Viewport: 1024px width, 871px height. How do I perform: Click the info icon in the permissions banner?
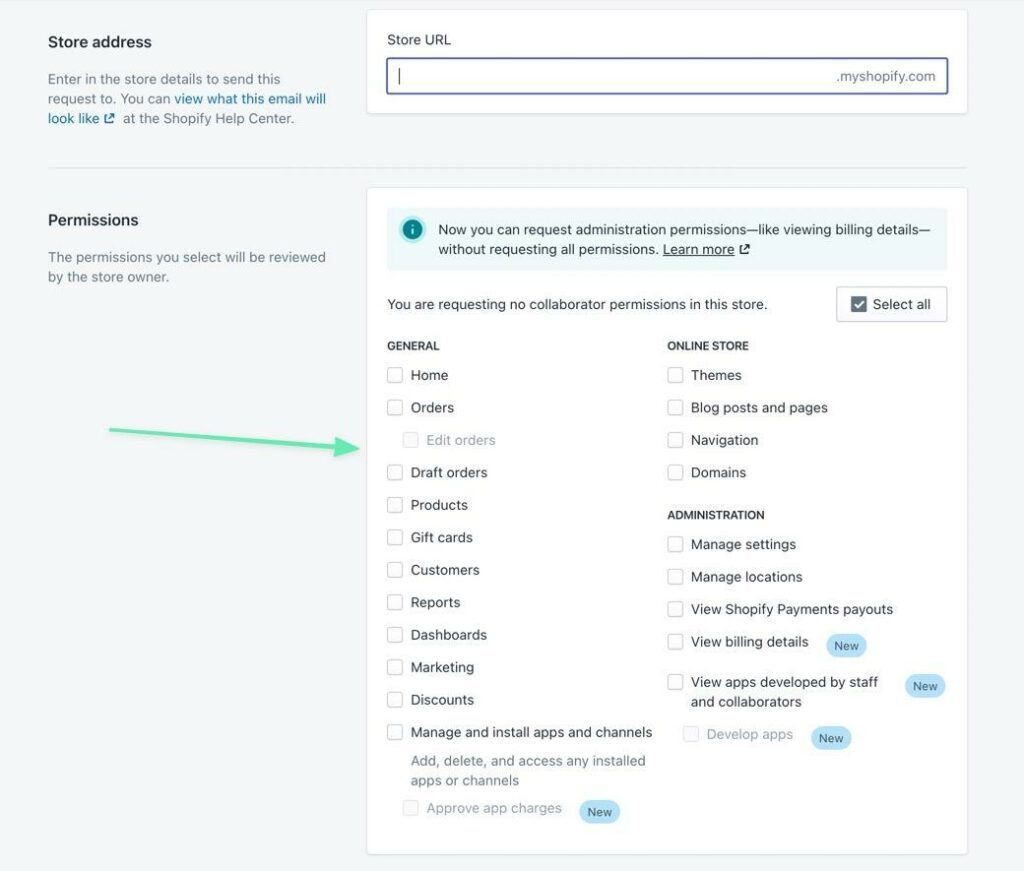412,230
